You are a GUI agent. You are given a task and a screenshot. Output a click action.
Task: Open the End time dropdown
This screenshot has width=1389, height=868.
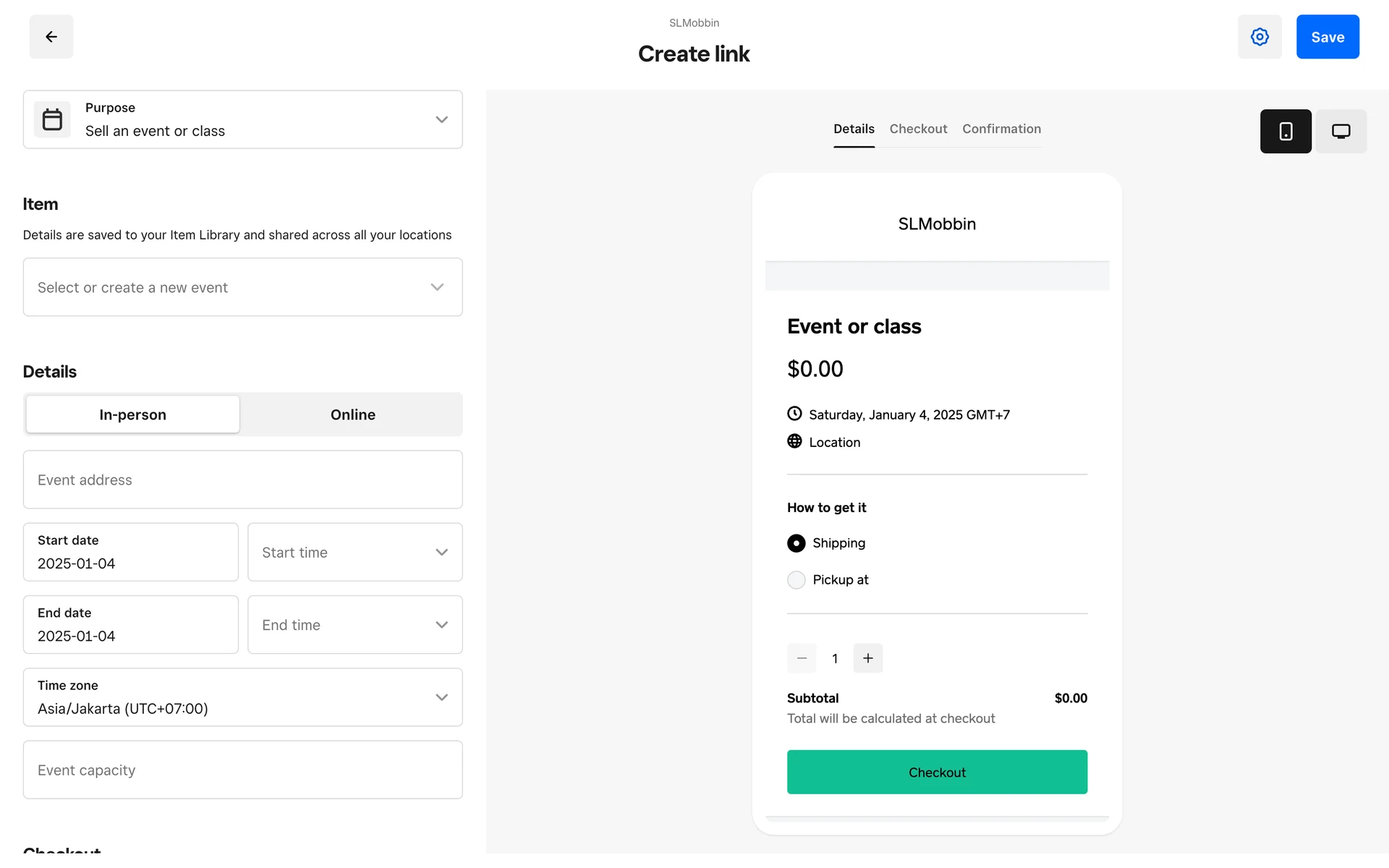click(354, 625)
